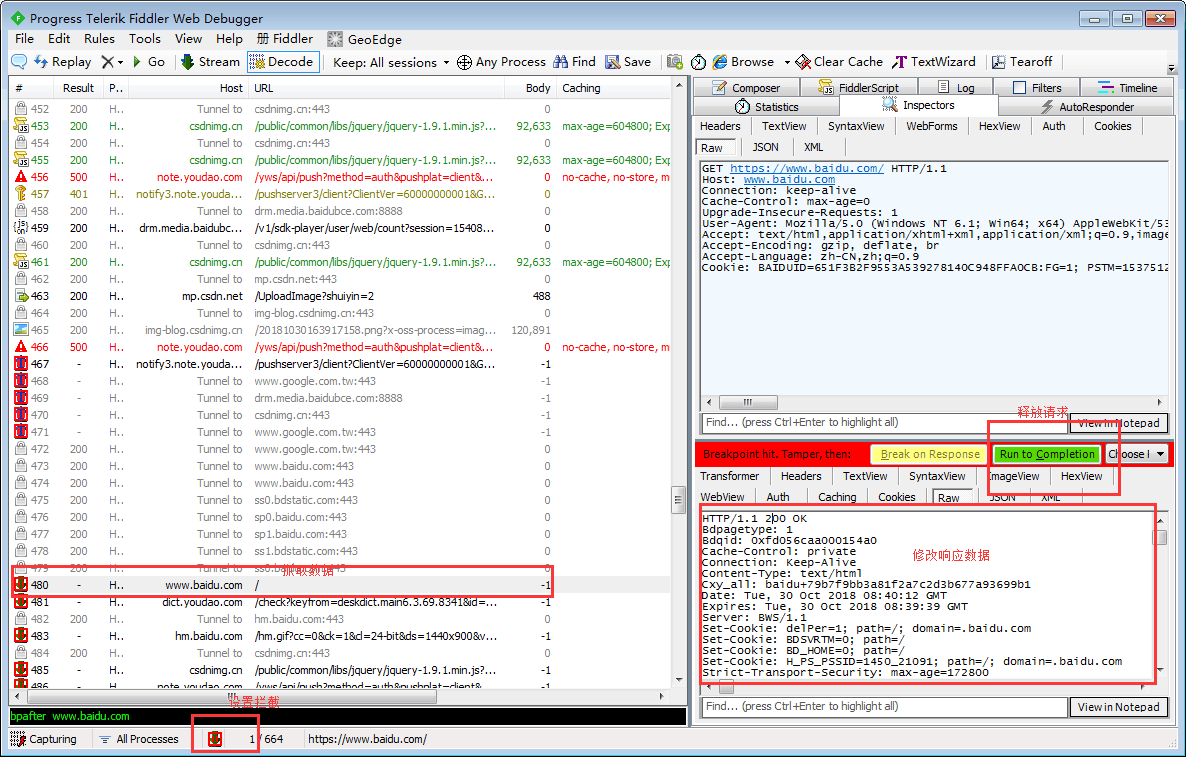Open the Rules menu
The width and height of the screenshot is (1186, 757).
point(99,39)
